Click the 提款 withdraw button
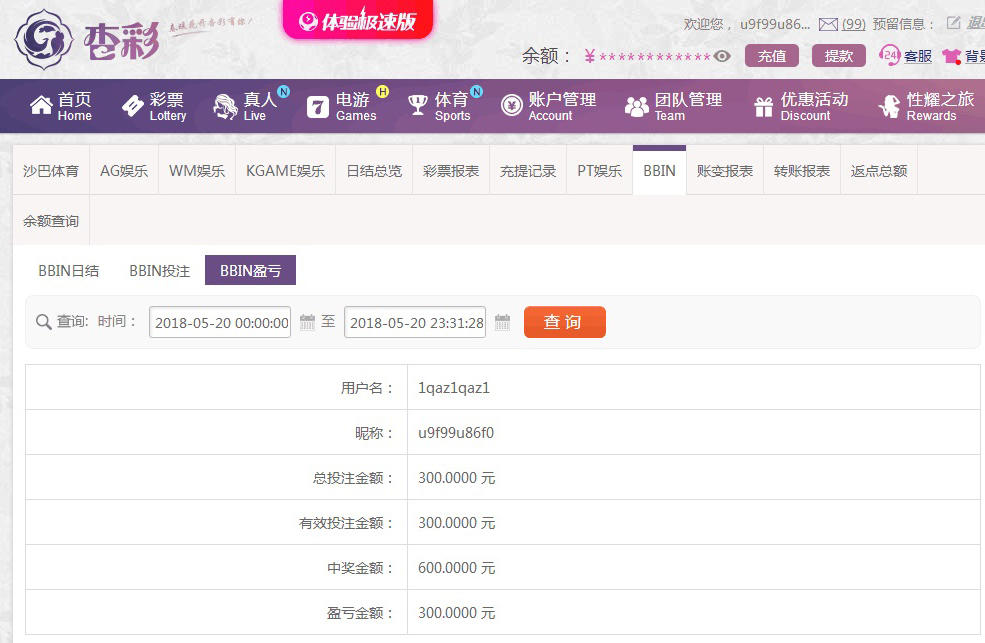Image resolution: width=985 pixels, height=643 pixels. [839, 56]
